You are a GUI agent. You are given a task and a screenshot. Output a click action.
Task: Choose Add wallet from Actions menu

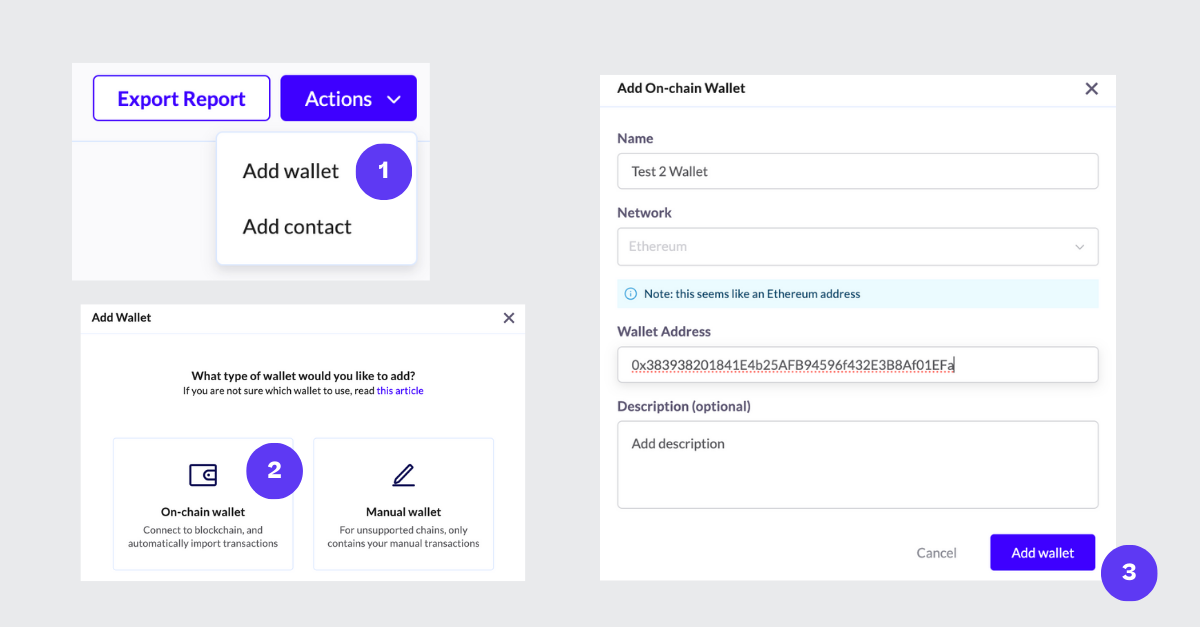tap(291, 171)
